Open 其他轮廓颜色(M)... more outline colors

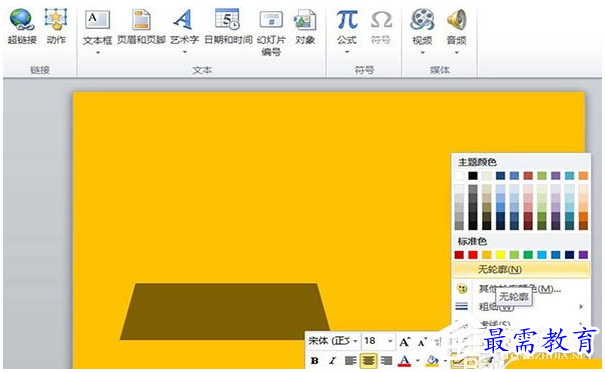point(520,288)
